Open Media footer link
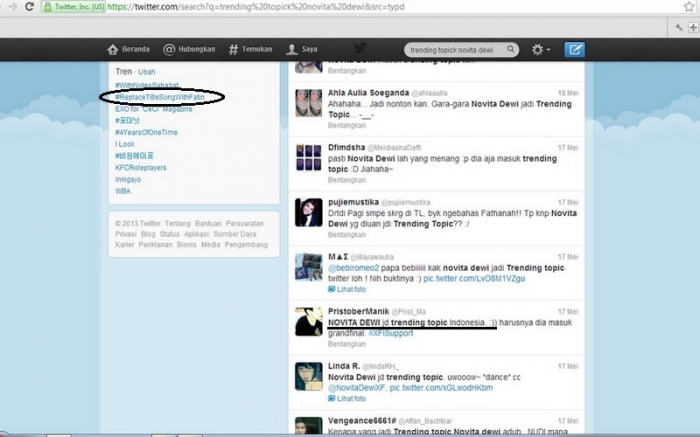700x437 pixels. click(x=211, y=245)
